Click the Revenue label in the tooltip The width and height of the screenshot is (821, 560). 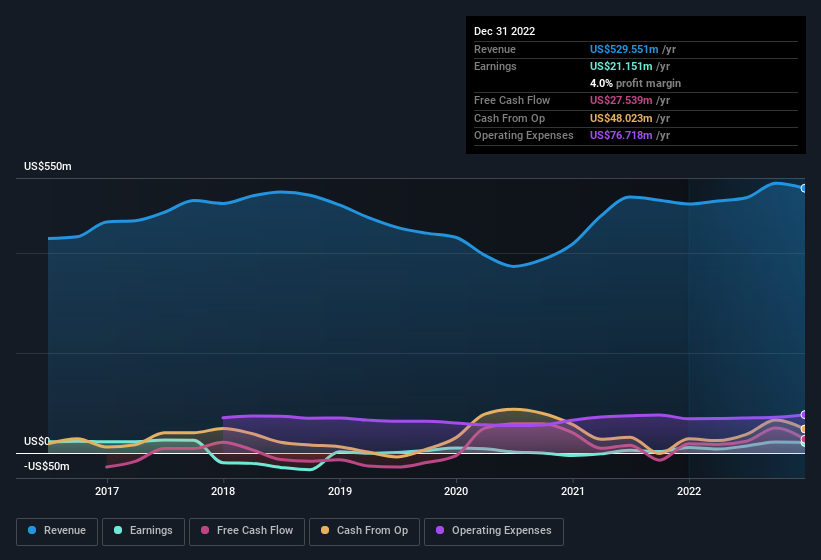click(495, 49)
